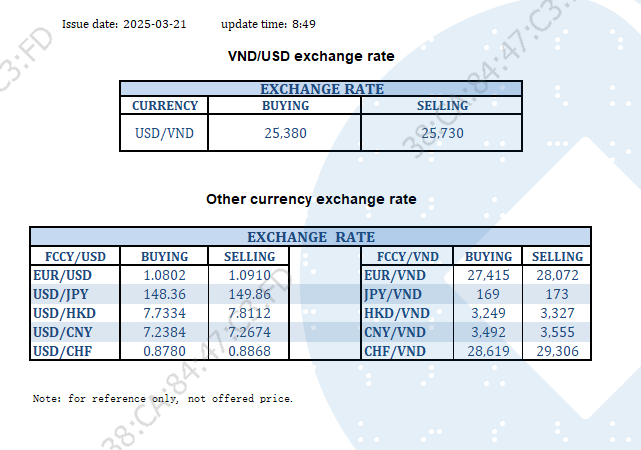Select the JPY/VND buying value 169
The width and height of the screenshot is (641, 450).
[489, 294]
